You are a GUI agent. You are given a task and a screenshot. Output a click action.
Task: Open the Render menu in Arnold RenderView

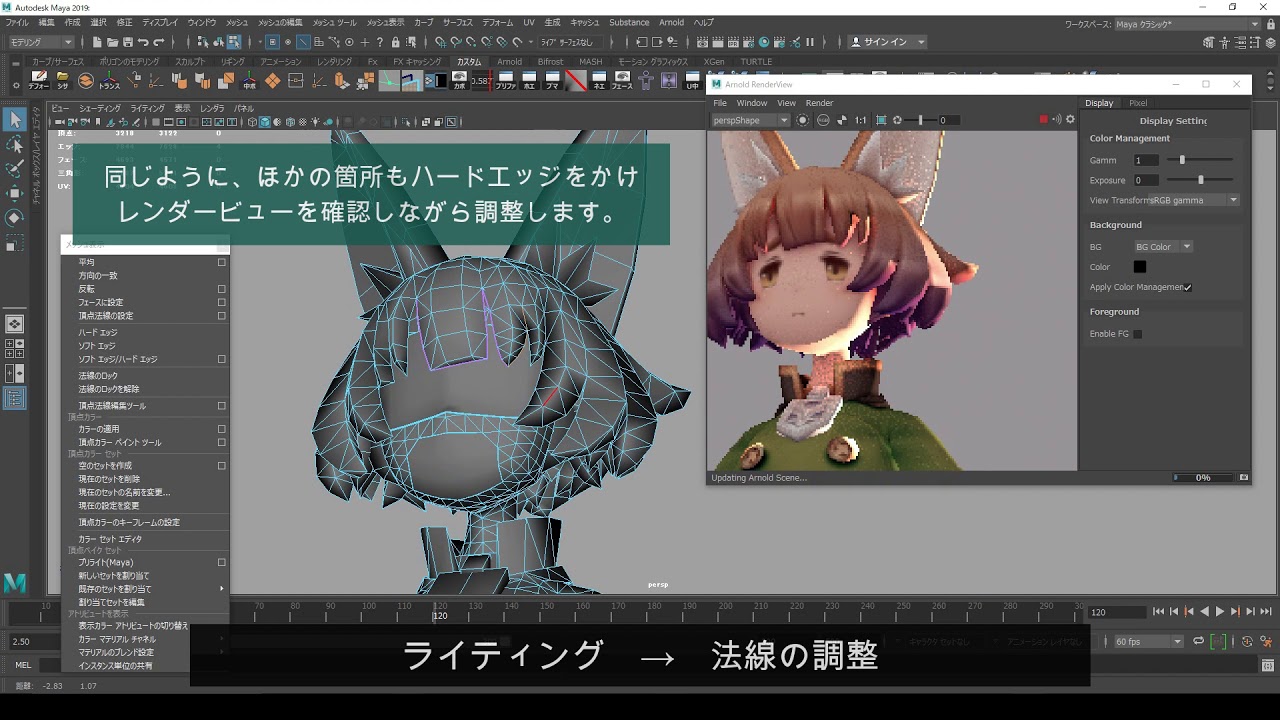(819, 103)
